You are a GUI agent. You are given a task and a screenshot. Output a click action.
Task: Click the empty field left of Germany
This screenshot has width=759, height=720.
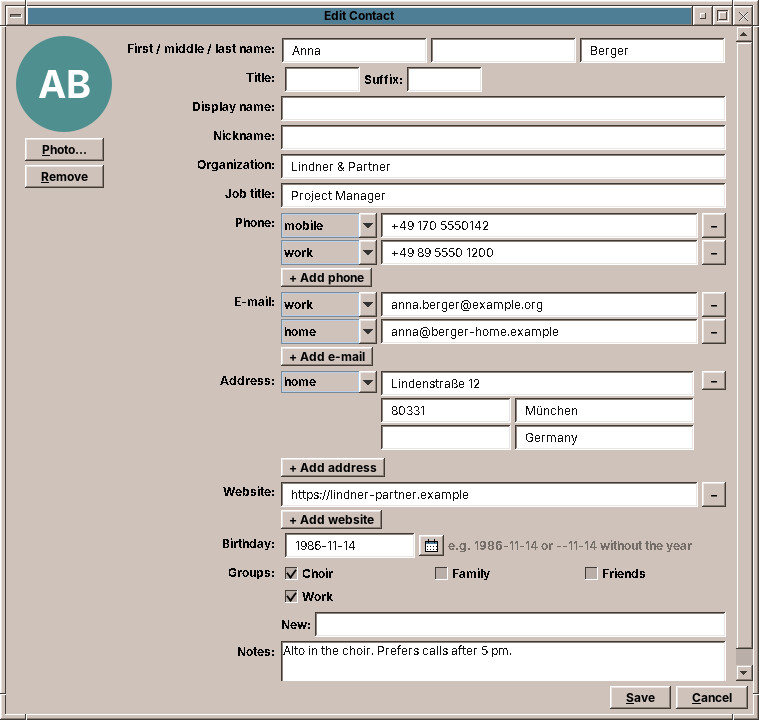pyautogui.click(x=446, y=438)
